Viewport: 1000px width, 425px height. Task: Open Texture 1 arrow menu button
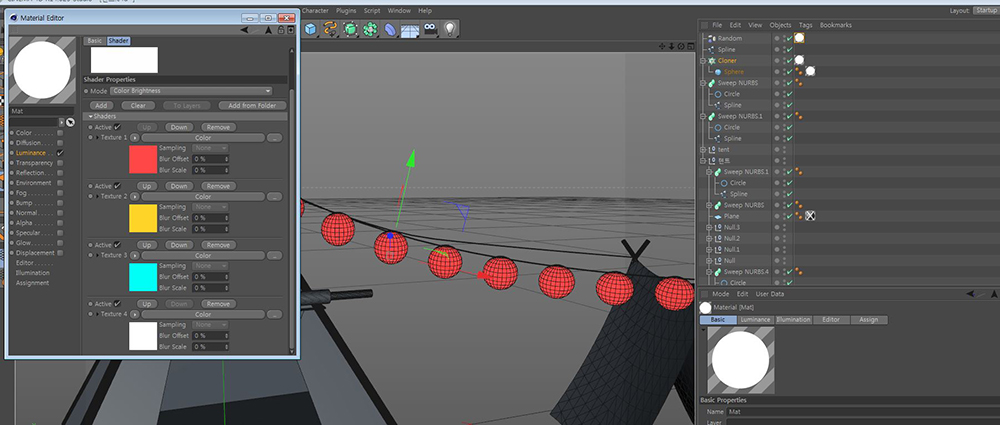pos(135,138)
